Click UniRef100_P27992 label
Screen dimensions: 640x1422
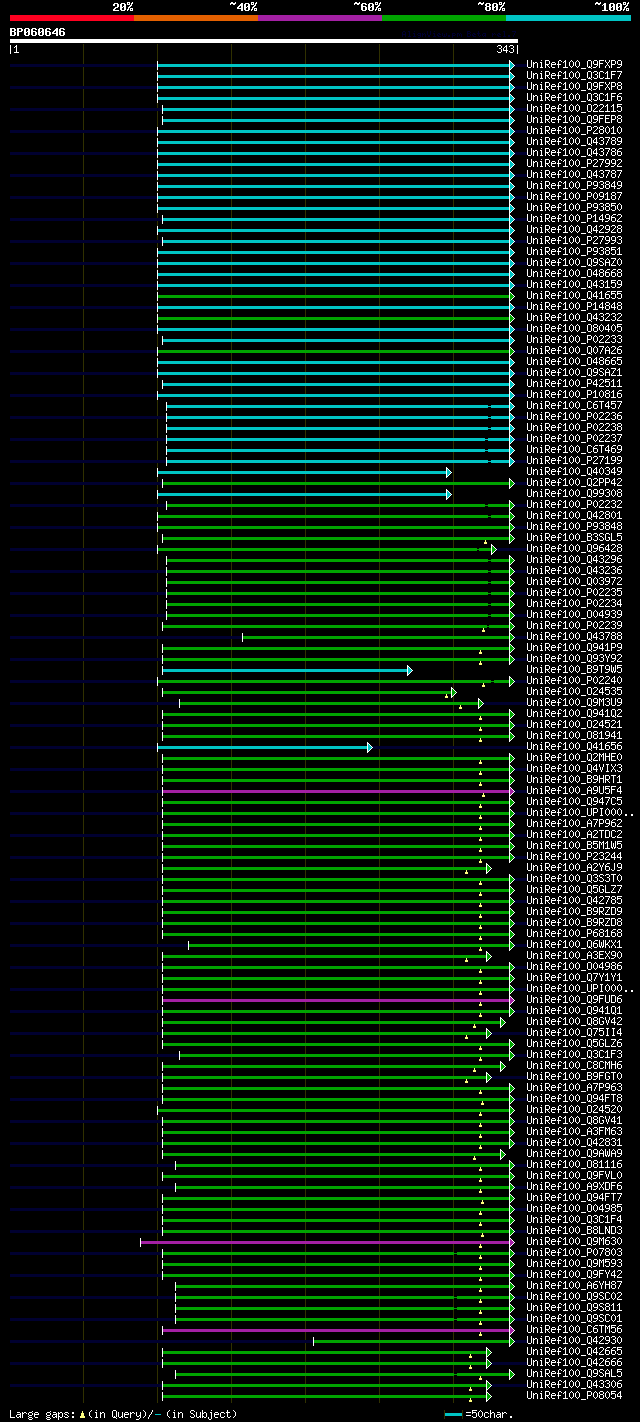[x=574, y=164]
